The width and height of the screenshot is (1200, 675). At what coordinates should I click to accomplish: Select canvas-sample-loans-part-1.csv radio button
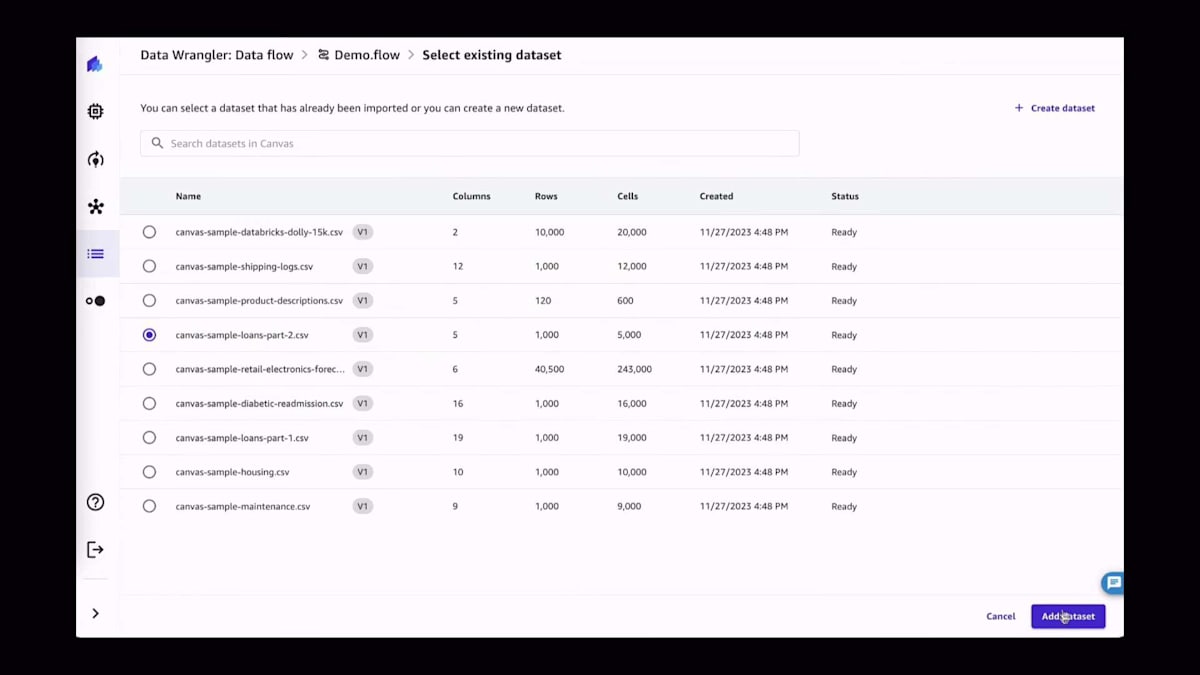(149, 437)
